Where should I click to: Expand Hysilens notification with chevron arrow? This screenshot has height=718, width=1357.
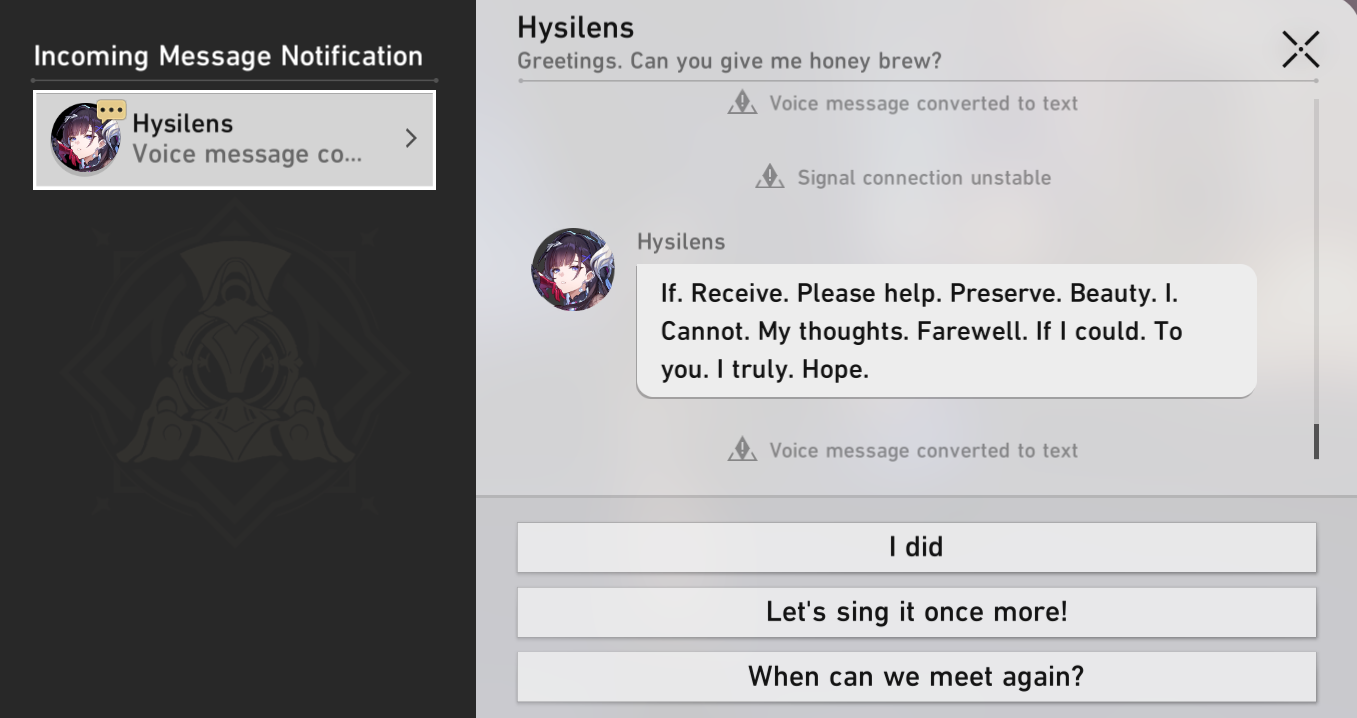pos(410,139)
